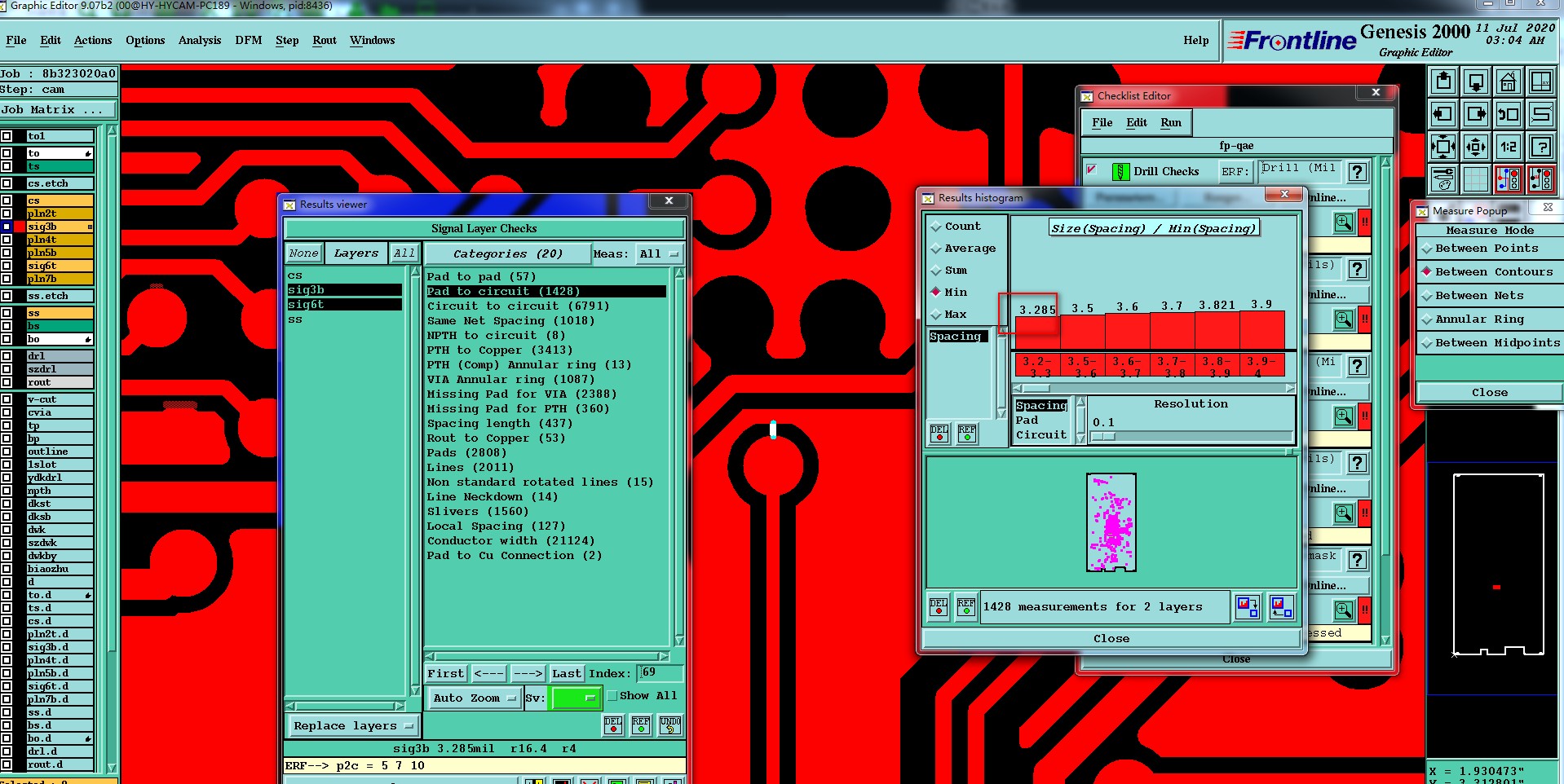The height and width of the screenshot is (784, 1564).
Task: Click the 3.285 red histogram bar
Action: point(1037,333)
